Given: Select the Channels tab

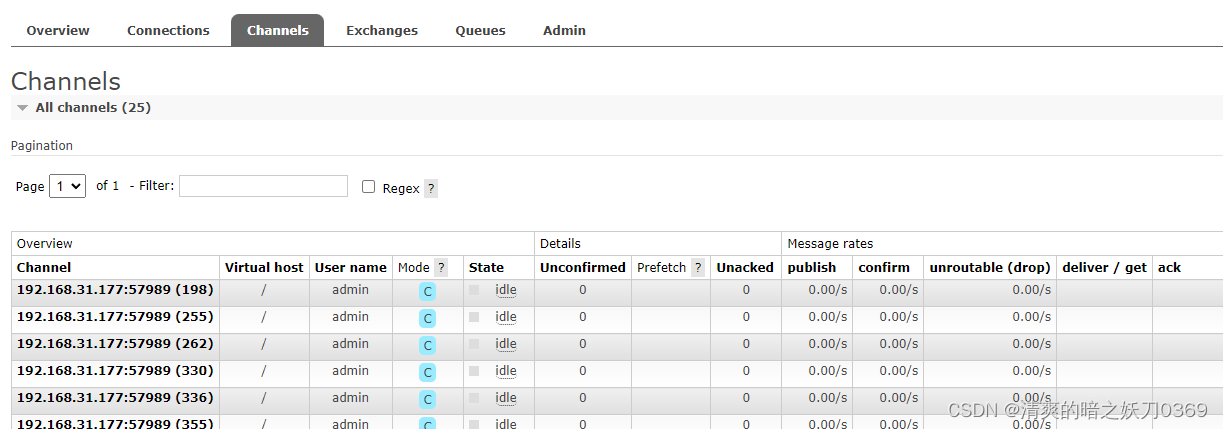Looking at the screenshot, I should click(277, 30).
